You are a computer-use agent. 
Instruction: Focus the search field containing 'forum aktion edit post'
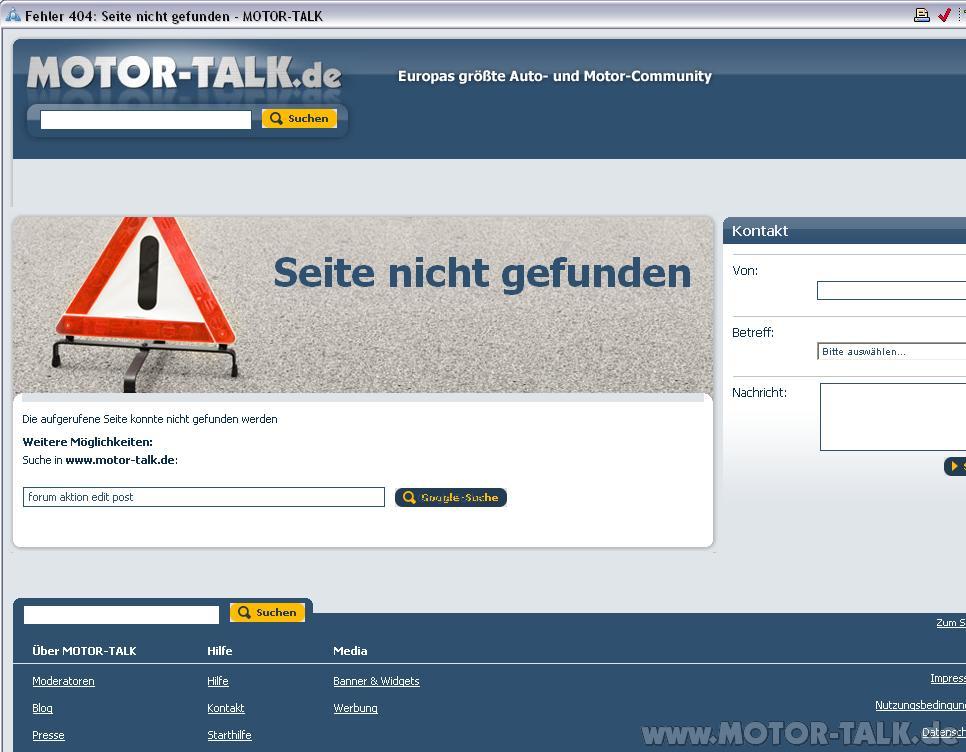pyautogui.click(x=204, y=497)
